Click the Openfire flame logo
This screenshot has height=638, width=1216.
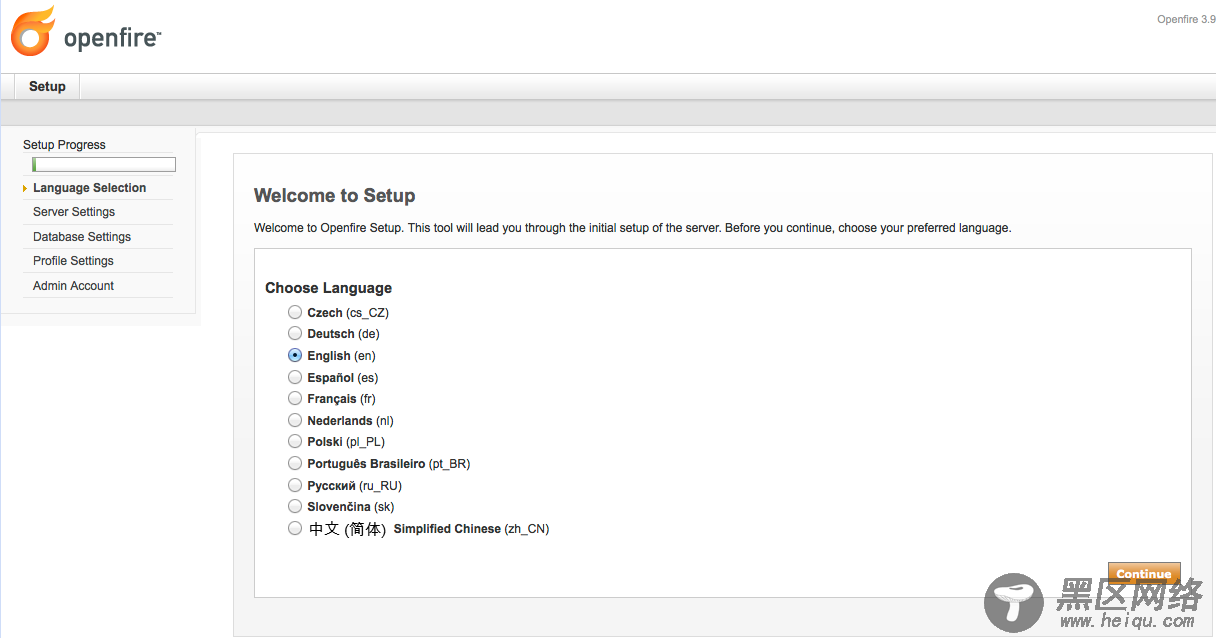pyautogui.click(x=33, y=31)
